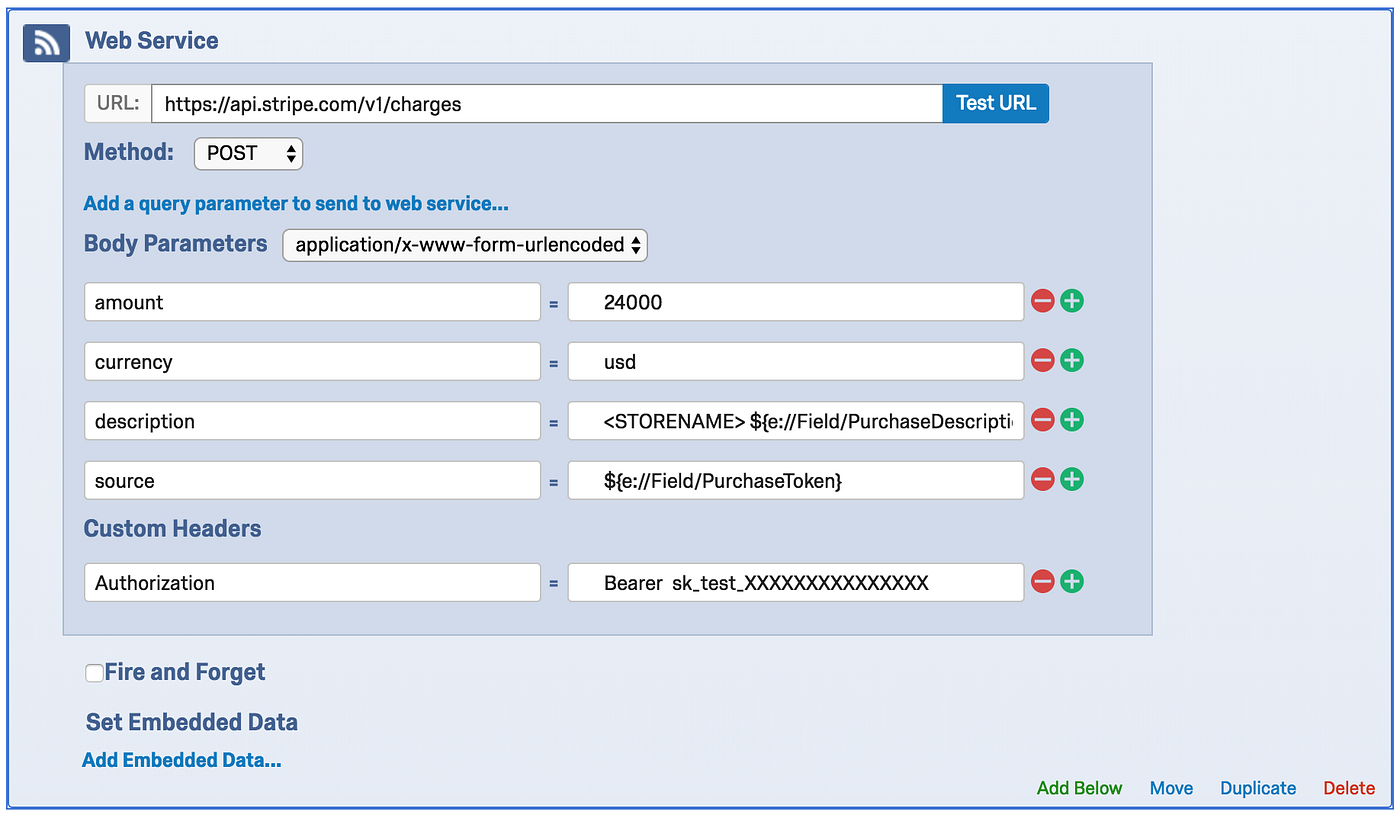Click the Web Service title
The image size is (1400, 814).
(152, 41)
